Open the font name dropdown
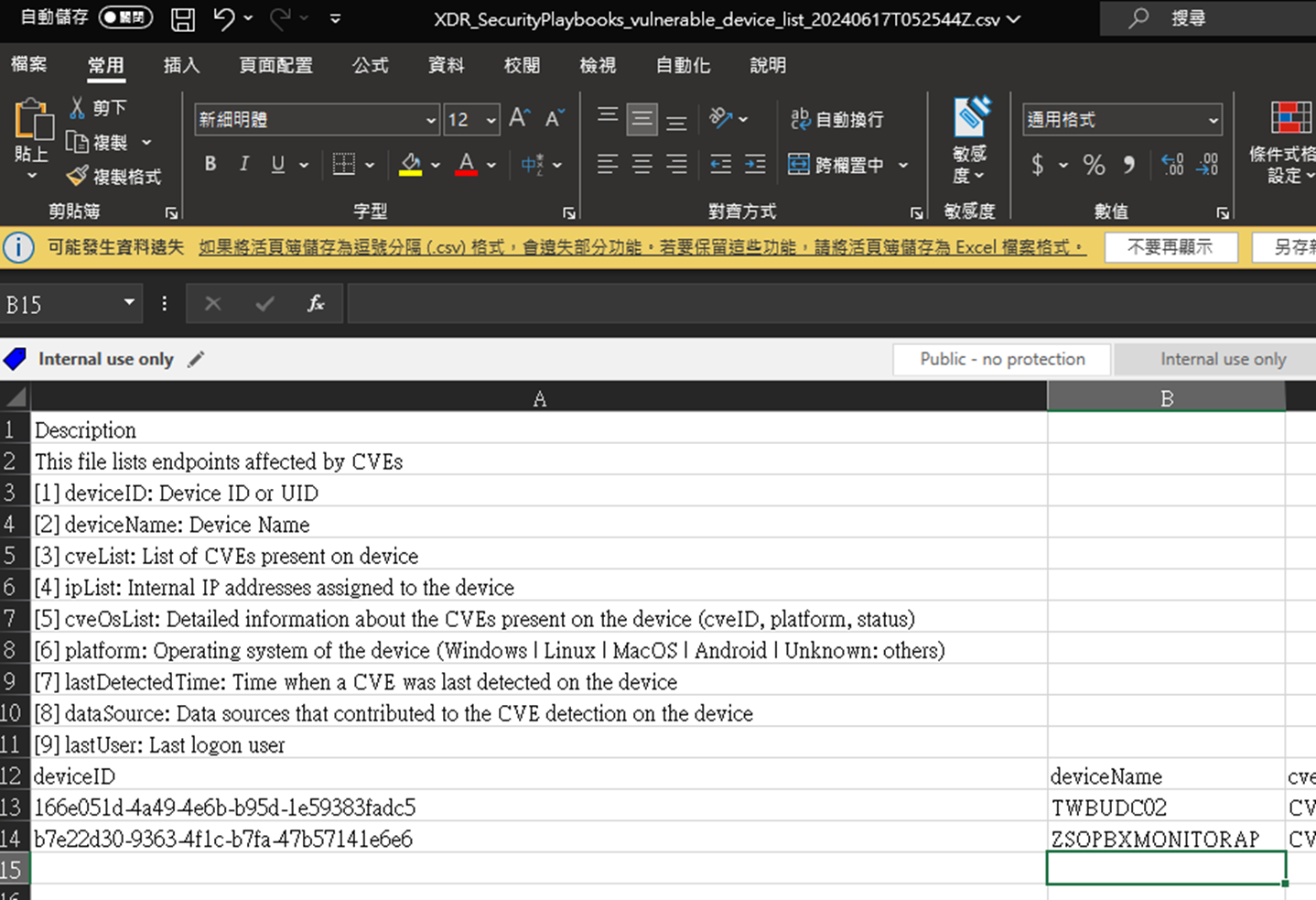 431,120
